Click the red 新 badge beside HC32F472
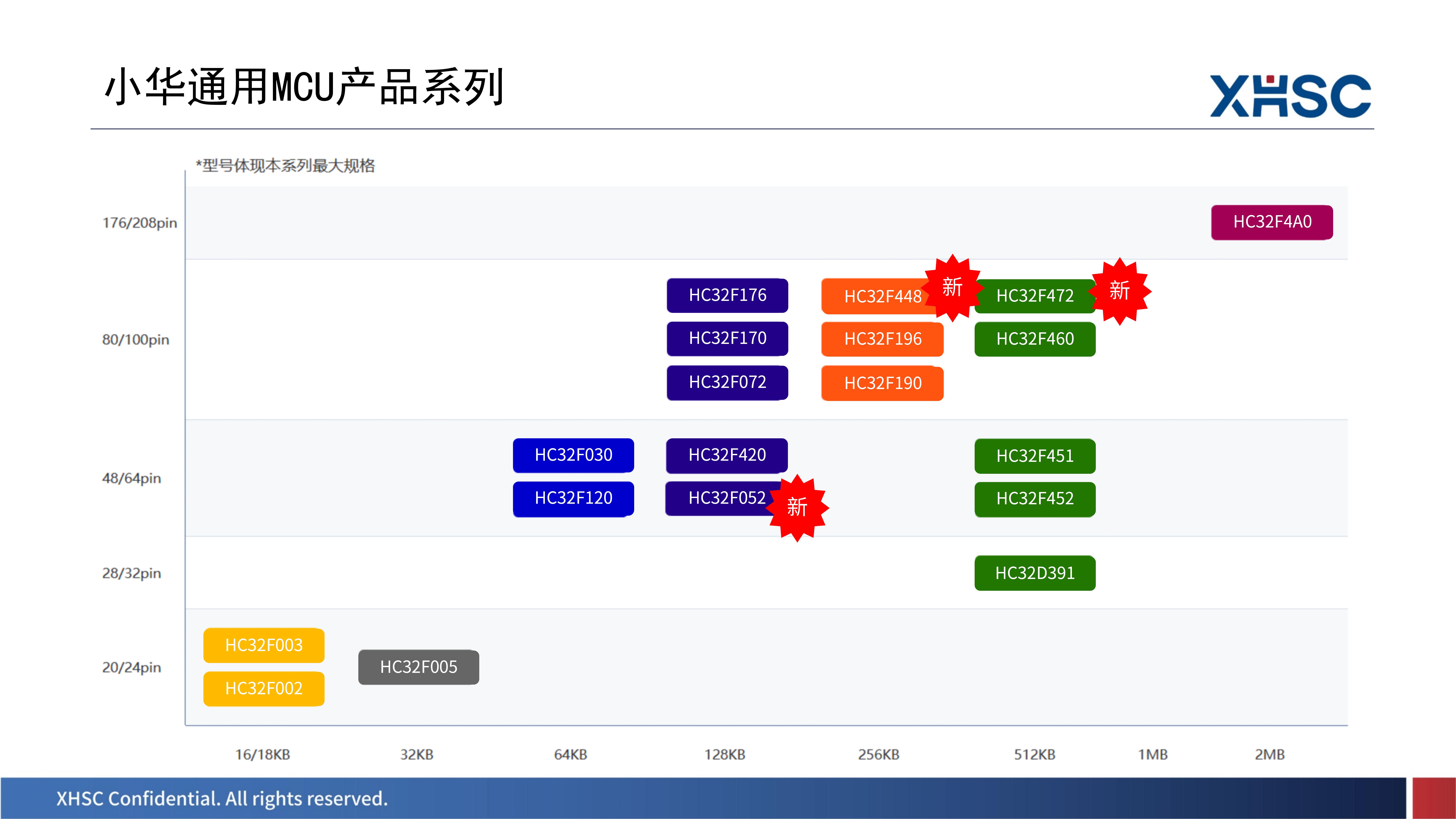The image size is (1456, 819). [1120, 291]
